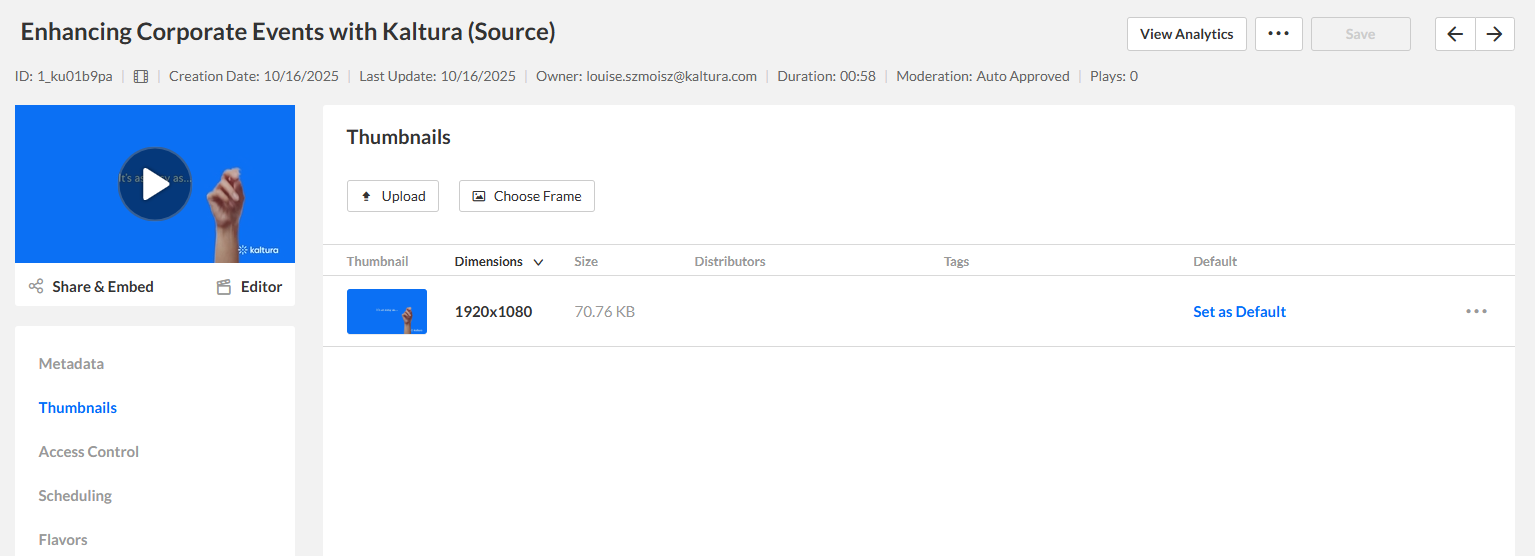Click the Upload thumbnail button
1535x556 pixels.
[x=393, y=196]
